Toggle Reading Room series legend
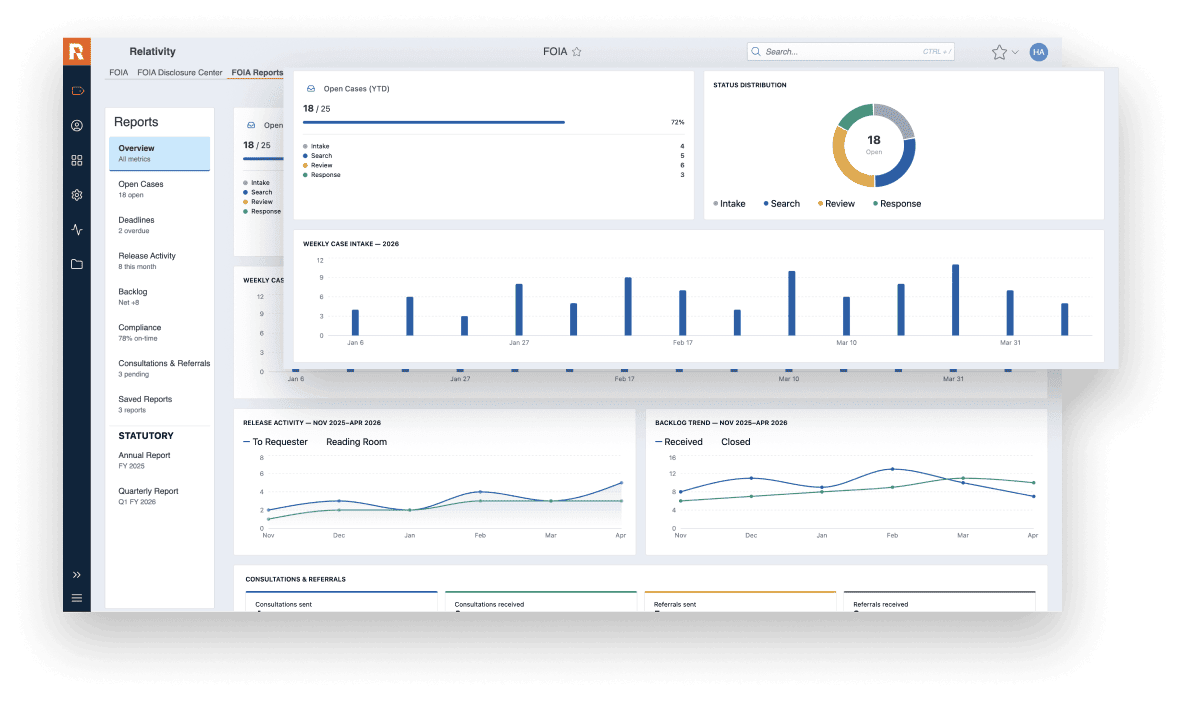1182x701 pixels. pyautogui.click(x=356, y=442)
